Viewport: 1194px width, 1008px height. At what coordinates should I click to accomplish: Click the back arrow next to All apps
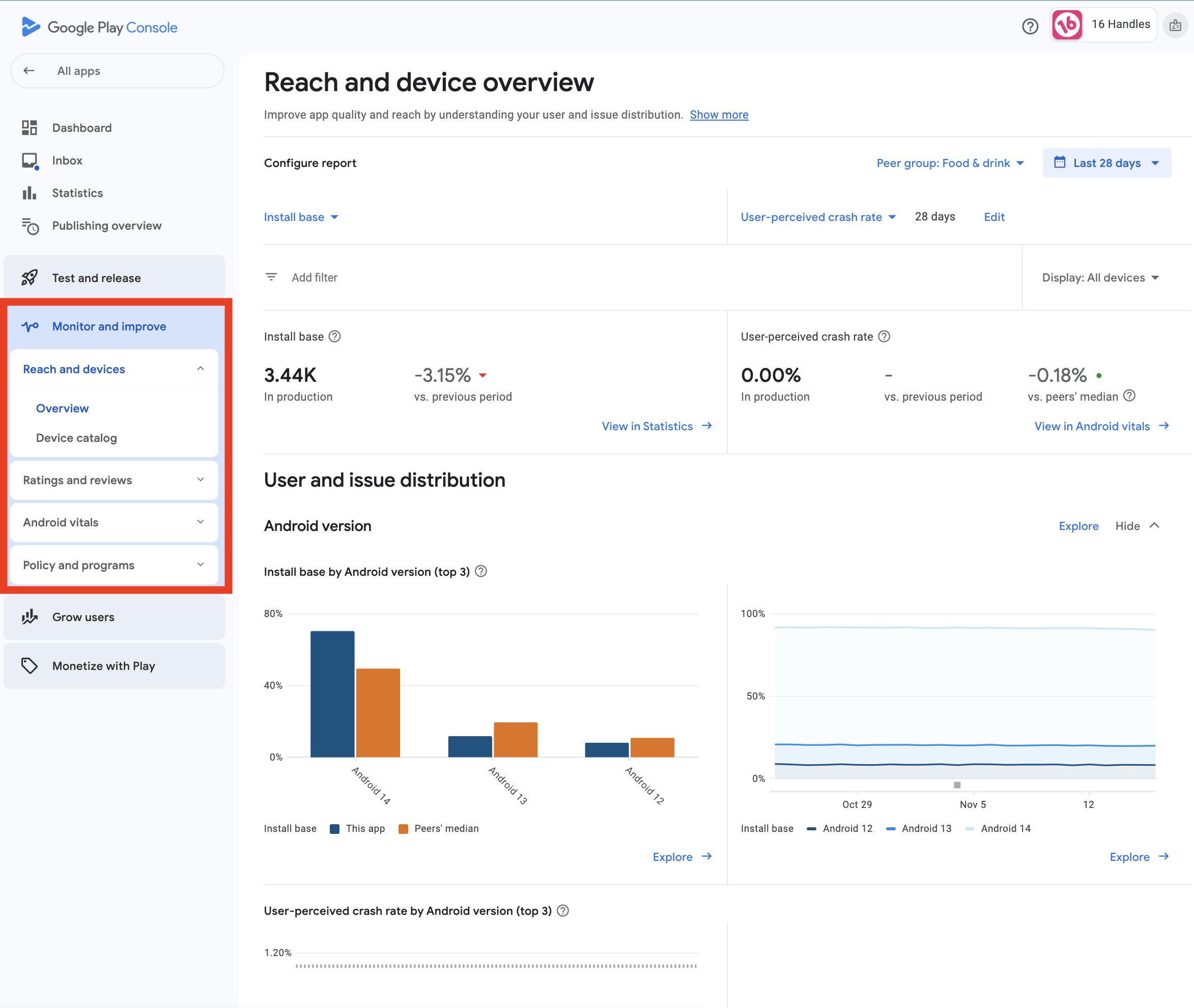point(29,71)
